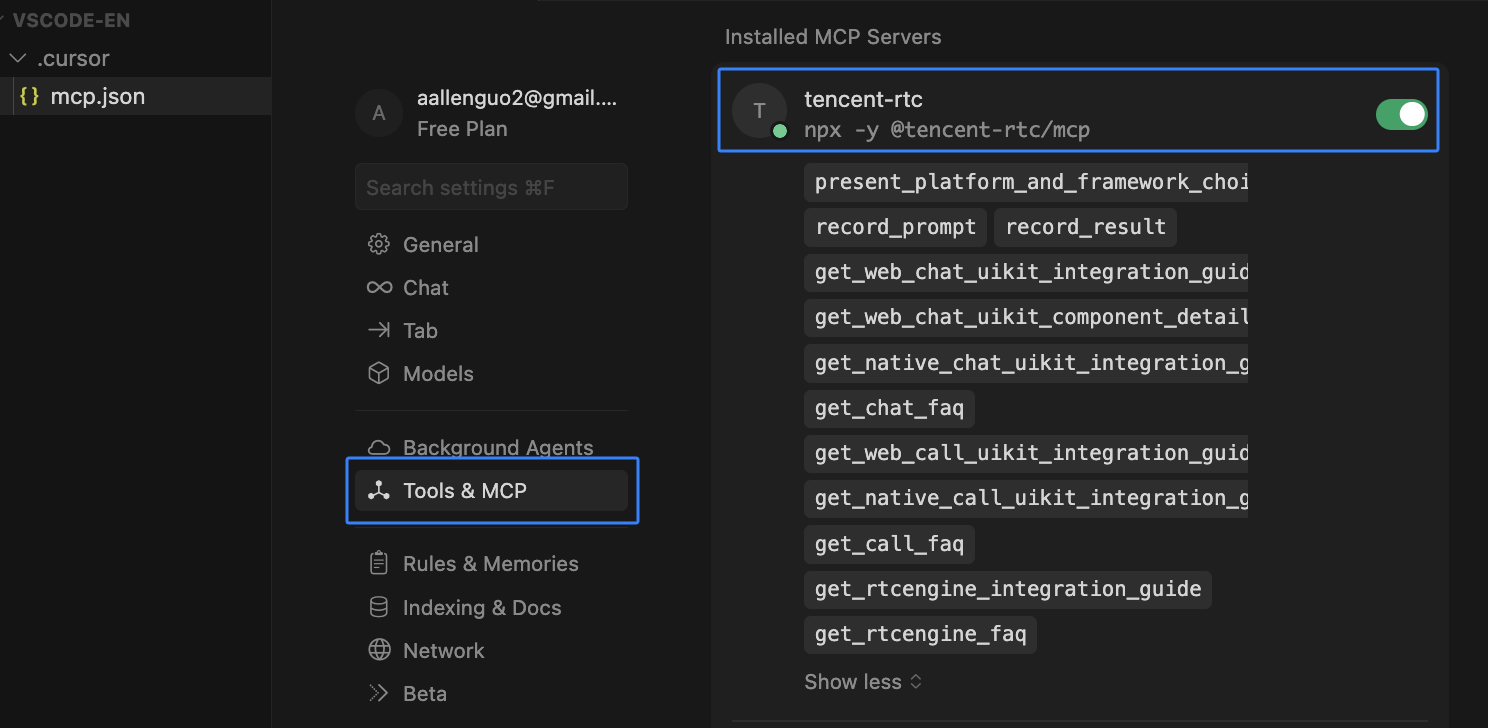Viewport: 1488px width, 728px height.
Task: Click the get_chat_faq tool chip
Action: point(889,408)
